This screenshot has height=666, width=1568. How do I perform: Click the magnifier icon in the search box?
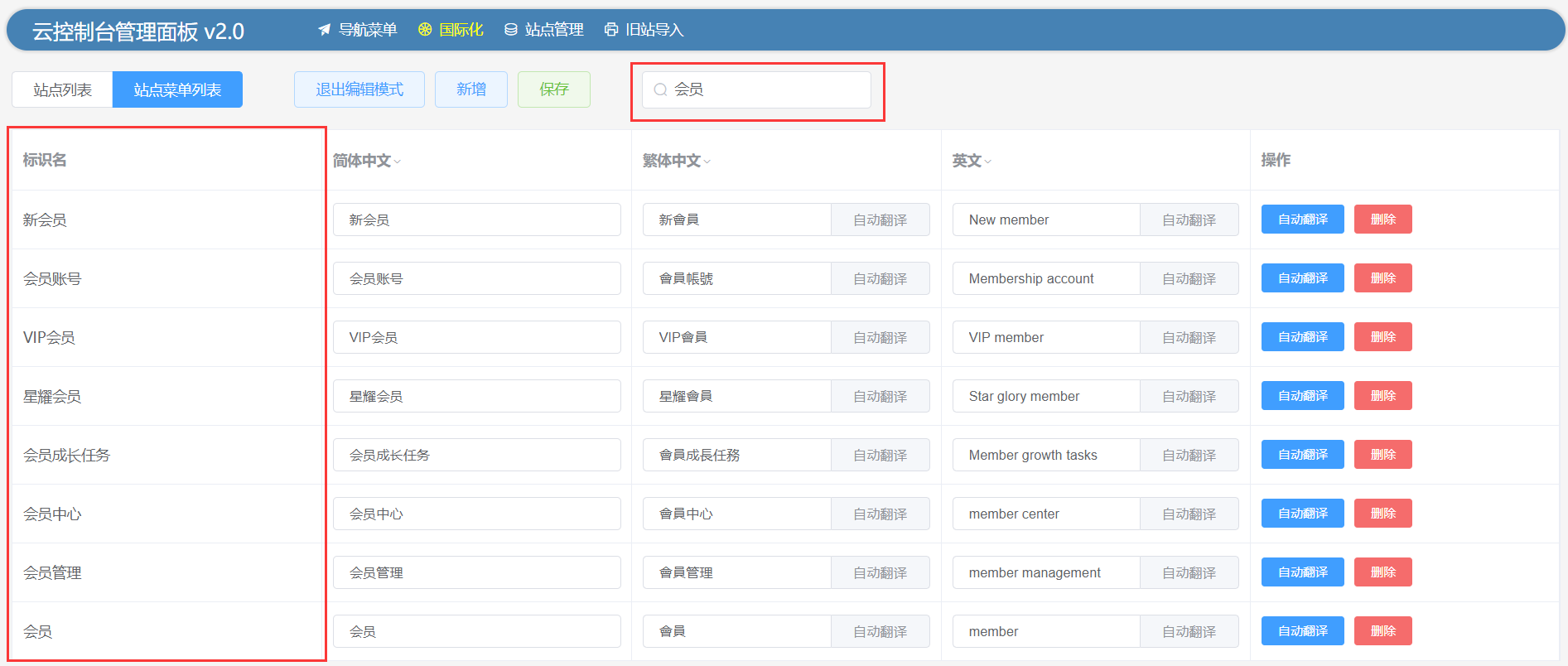point(660,89)
